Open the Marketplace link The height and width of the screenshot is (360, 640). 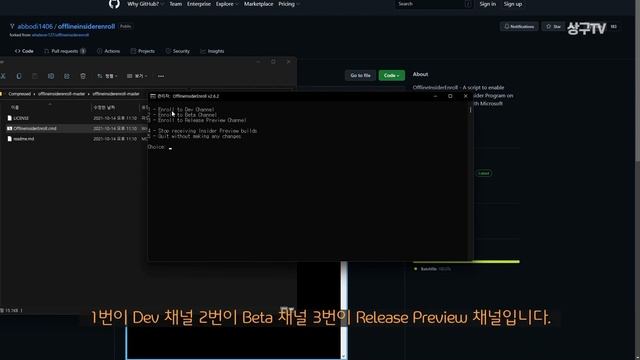click(x=258, y=4)
